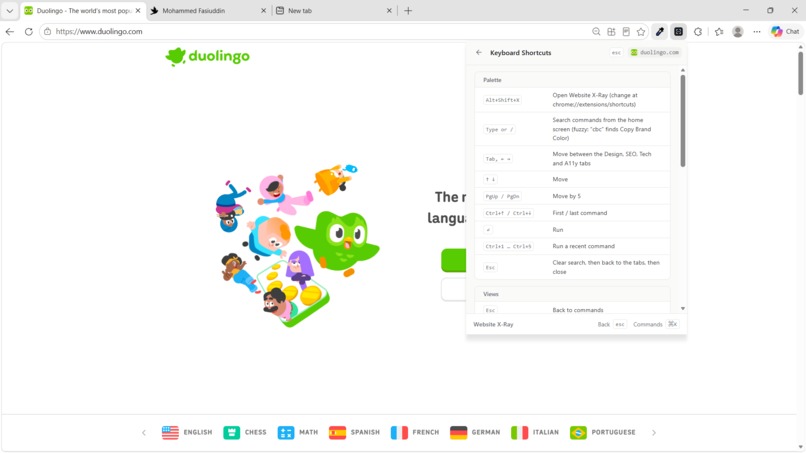Add this page to favorites star
806x453 pixels.
coord(641,31)
